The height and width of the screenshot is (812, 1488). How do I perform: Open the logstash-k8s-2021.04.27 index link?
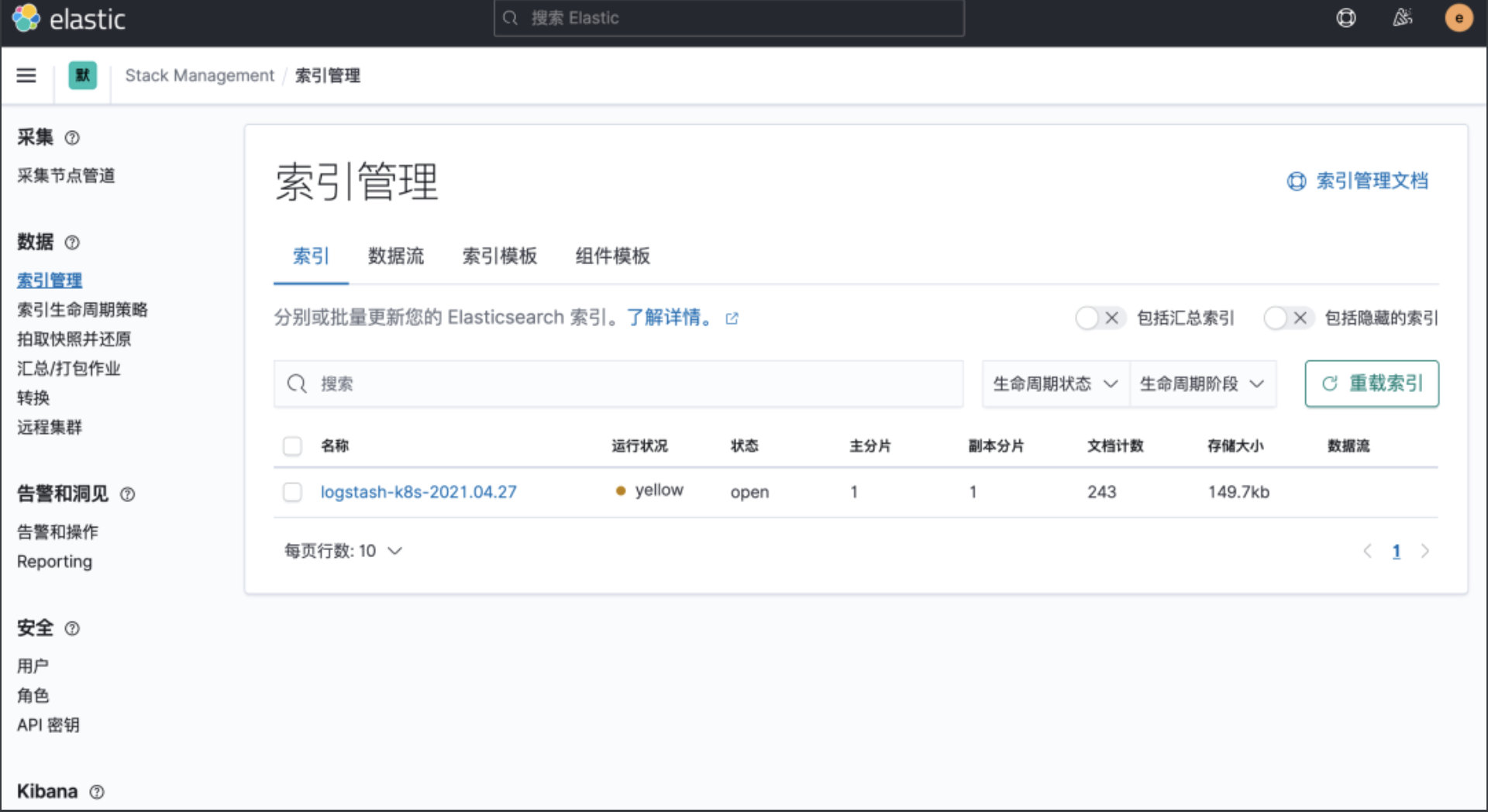(x=419, y=492)
